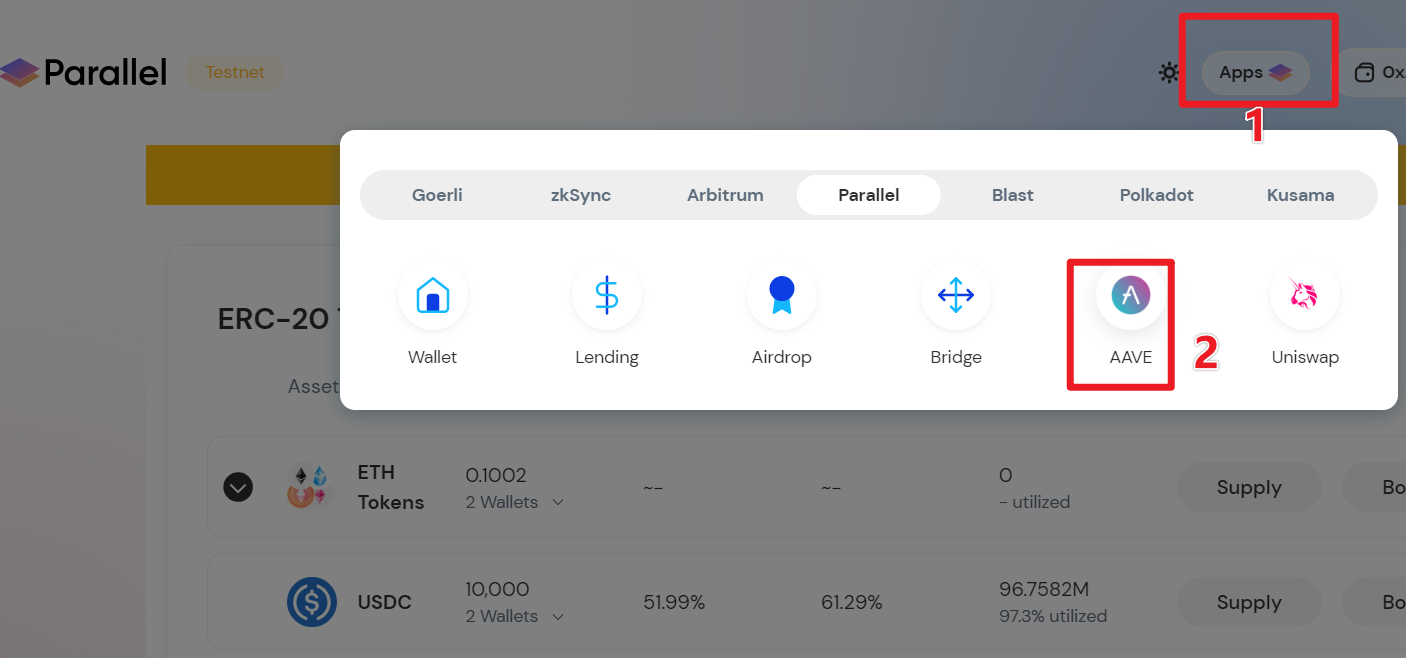
Task: Click the ETH Tokens asset name
Action: (391, 487)
